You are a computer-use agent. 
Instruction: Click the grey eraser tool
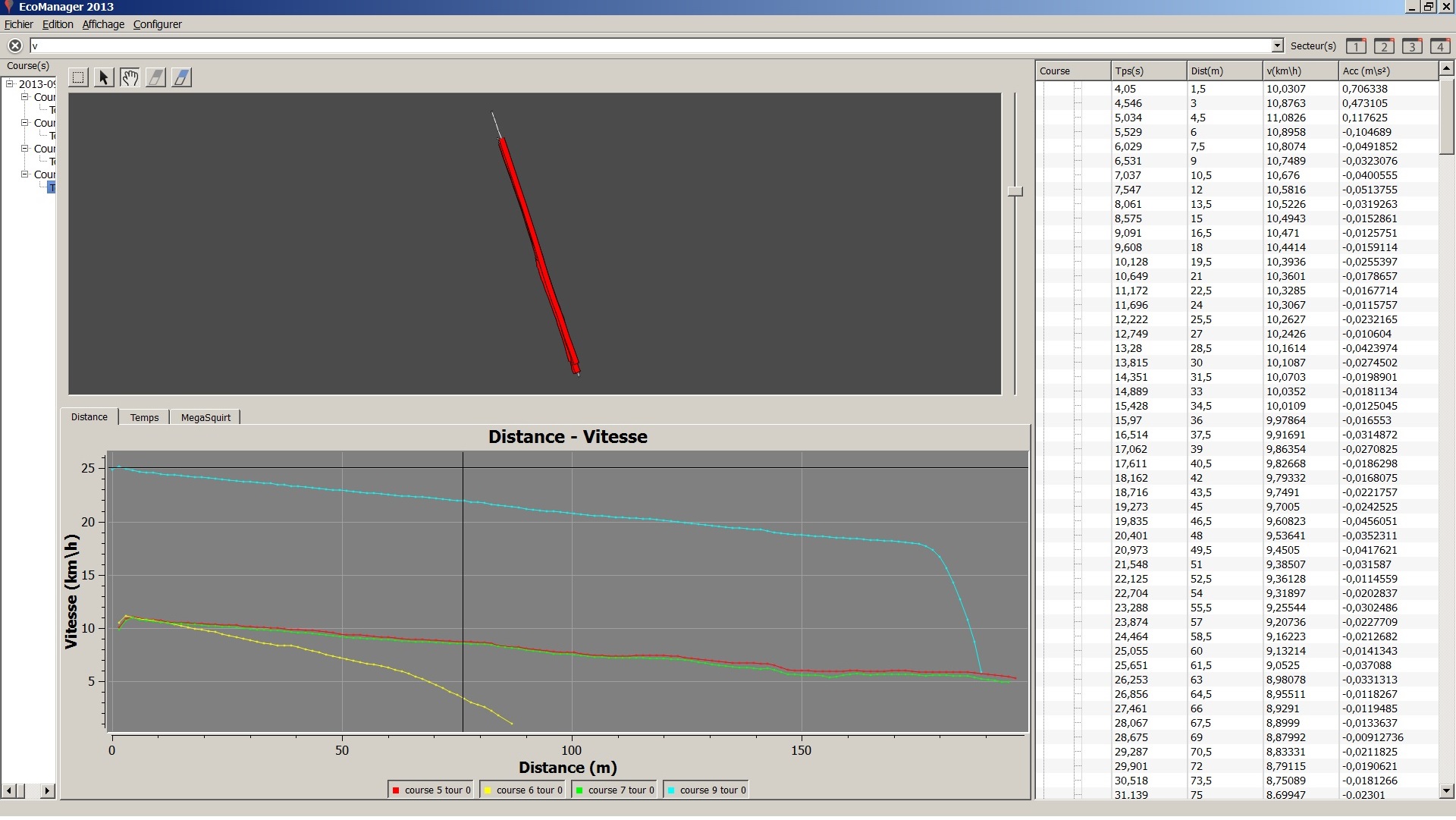click(x=155, y=77)
